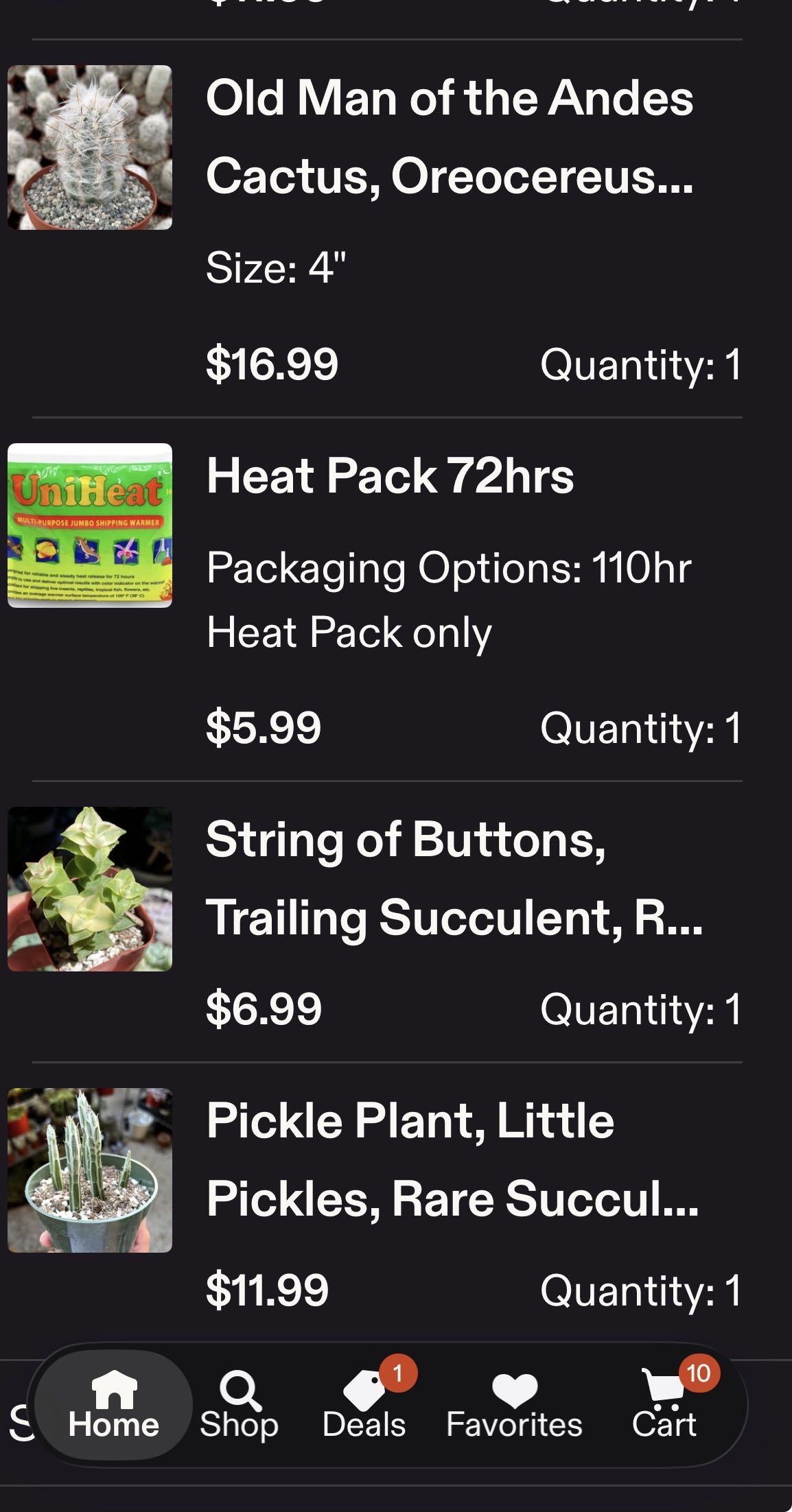Open Old Man of the Andes Cactus thumbnail
This screenshot has height=1512, width=792.
point(90,147)
